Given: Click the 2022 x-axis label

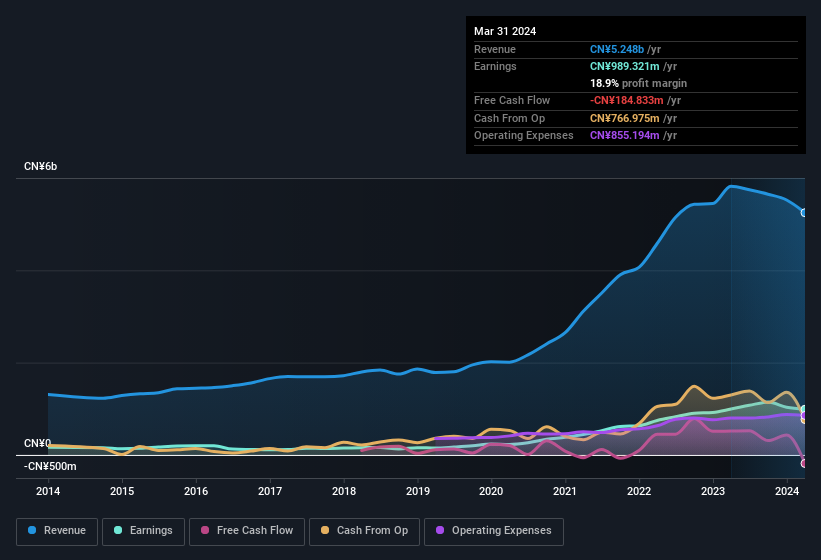Looking at the screenshot, I should pos(639,491).
